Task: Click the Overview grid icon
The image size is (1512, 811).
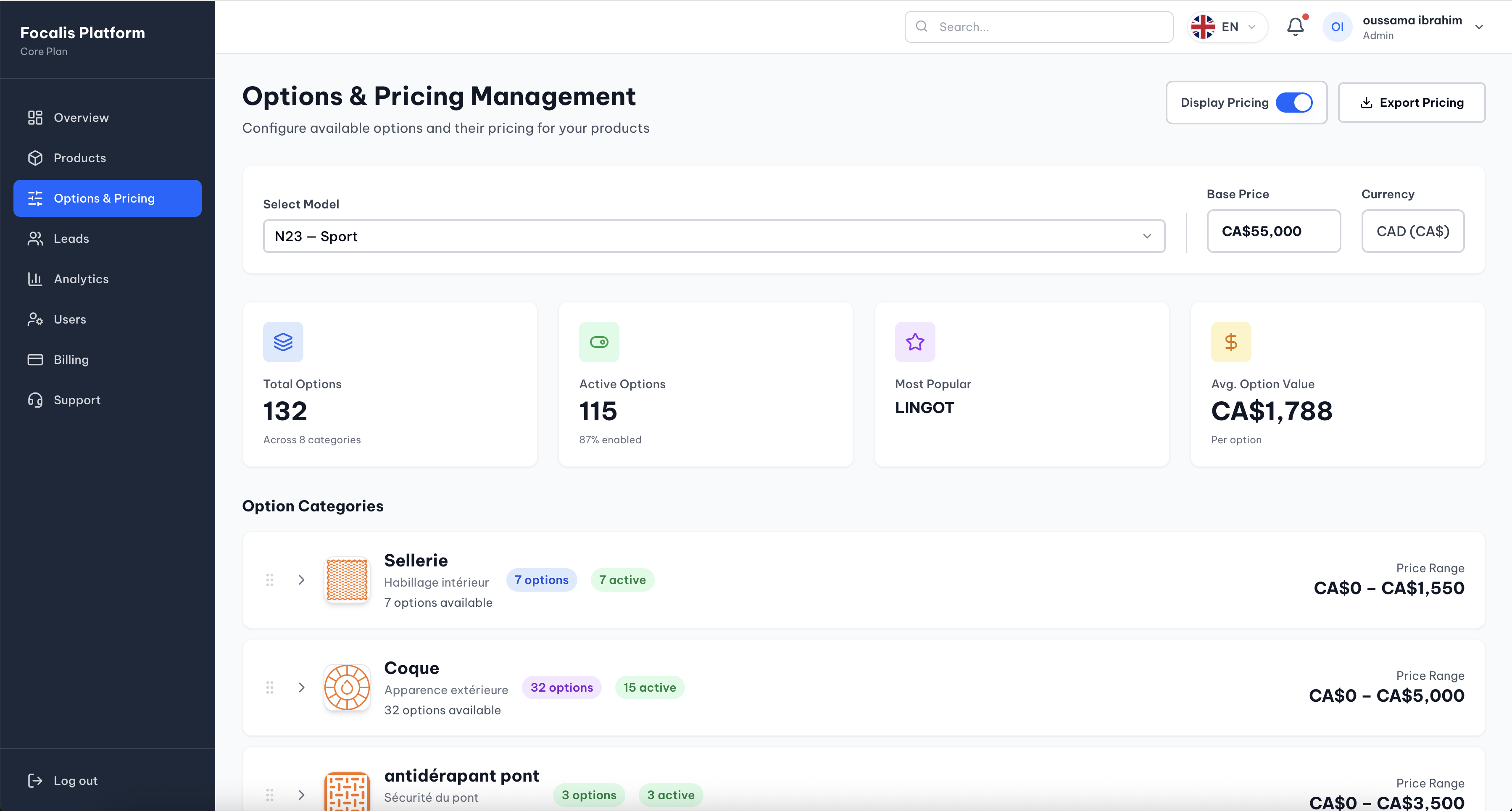Action: pos(35,117)
